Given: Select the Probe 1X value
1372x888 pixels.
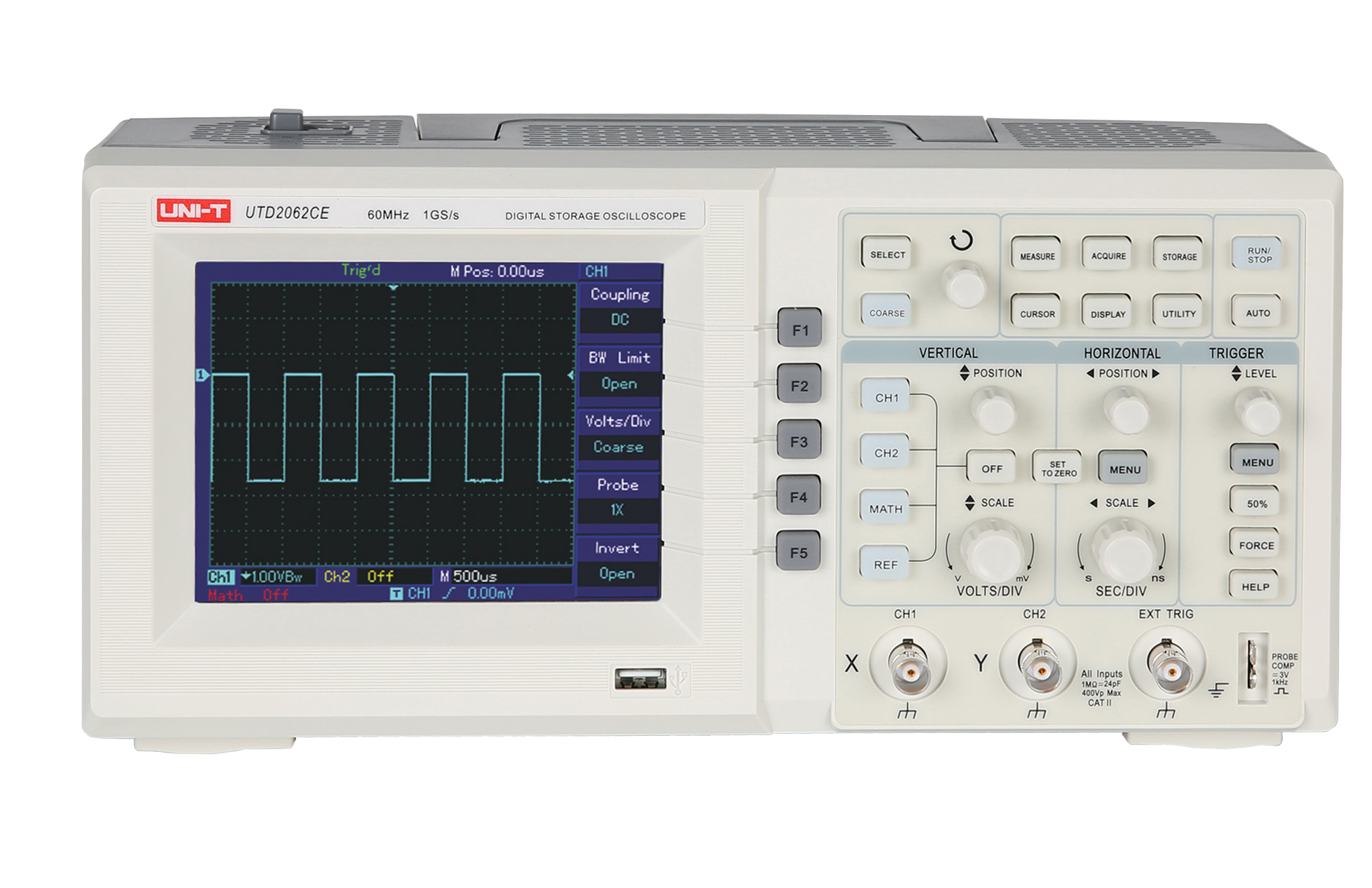Looking at the screenshot, I should (617, 510).
